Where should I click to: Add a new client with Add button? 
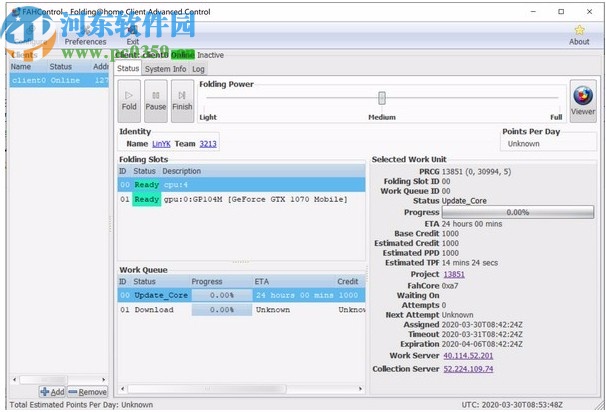(x=53, y=392)
